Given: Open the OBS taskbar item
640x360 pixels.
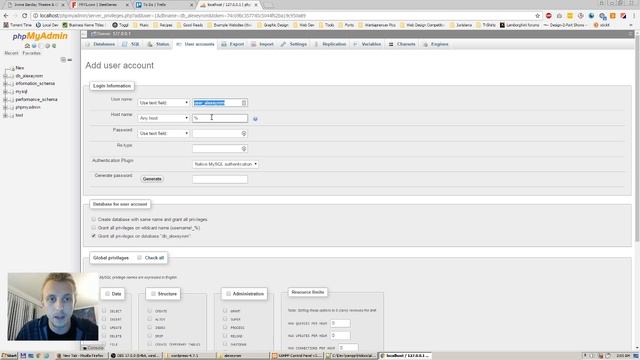Looking at the screenshot, I should click(x=136, y=356).
